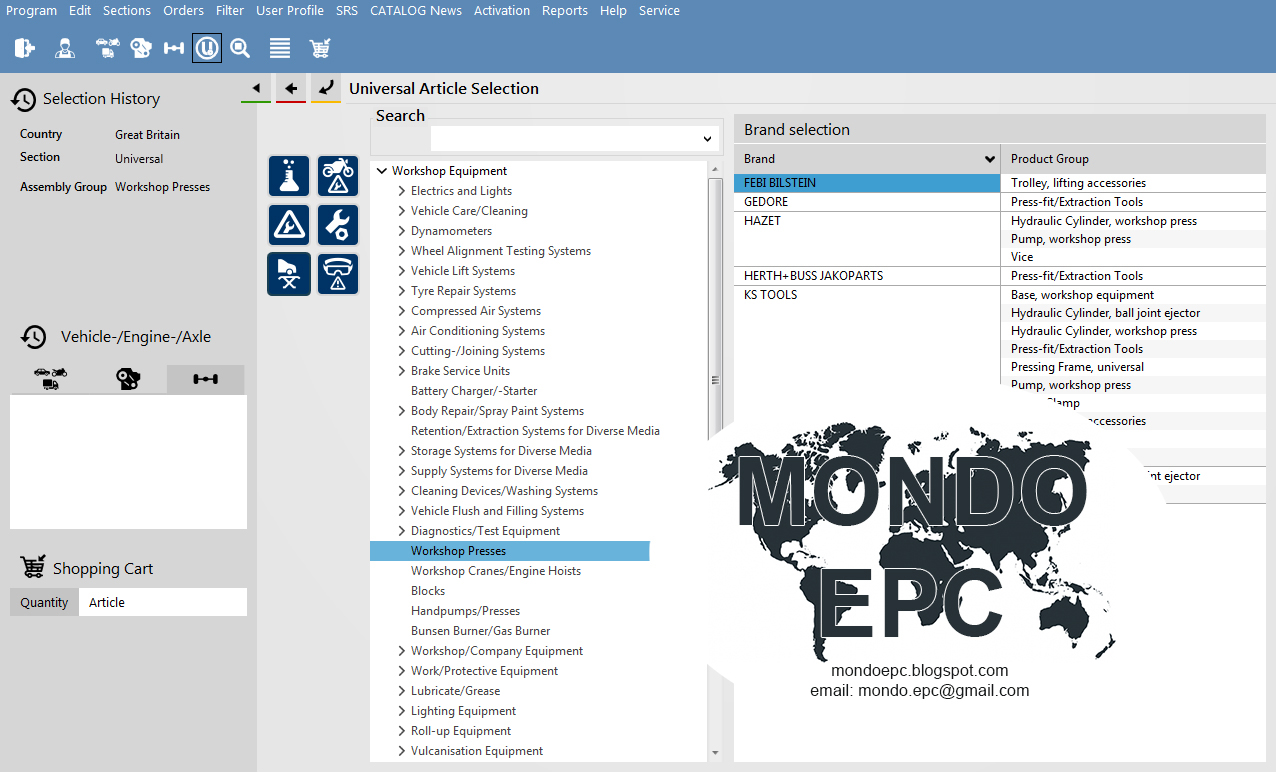1276x772 pixels.
Task: Select the chemicals flask category icon
Action: pyautogui.click(x=289, y=176)
